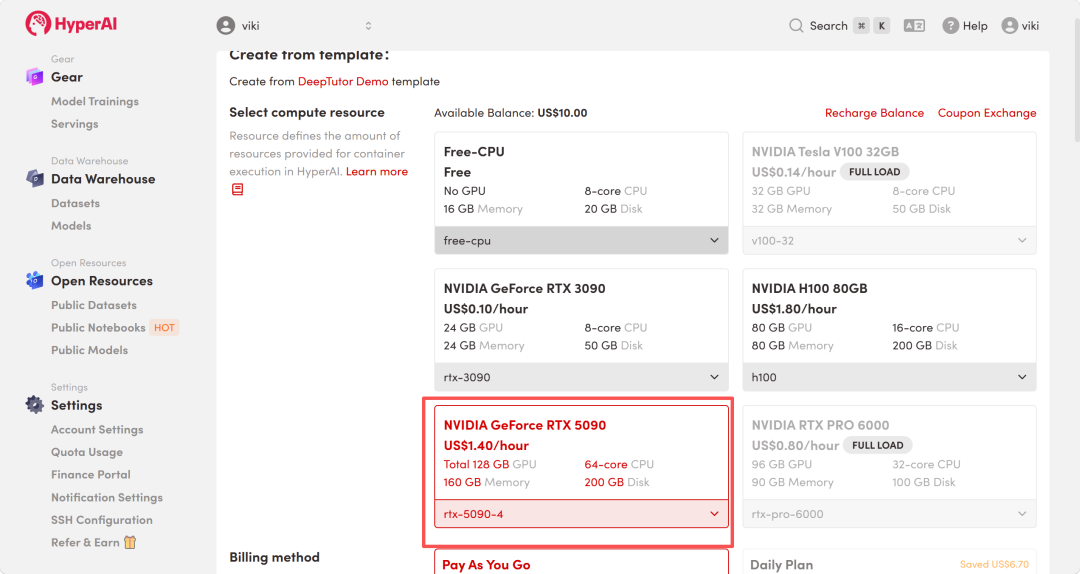Click the language switch icon
Image resolution: width=1080 pixels, height=574 pixels.
point(914,25)
